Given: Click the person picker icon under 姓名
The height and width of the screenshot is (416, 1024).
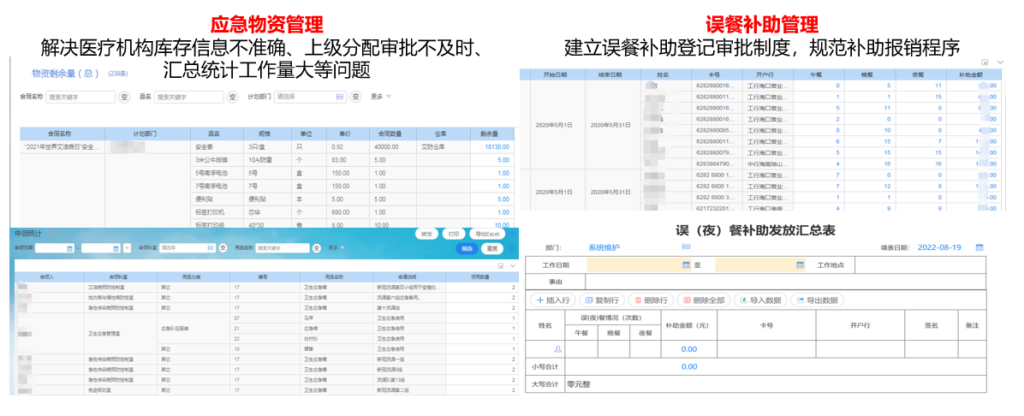Looking at the screenshot, I should (559, 349).
